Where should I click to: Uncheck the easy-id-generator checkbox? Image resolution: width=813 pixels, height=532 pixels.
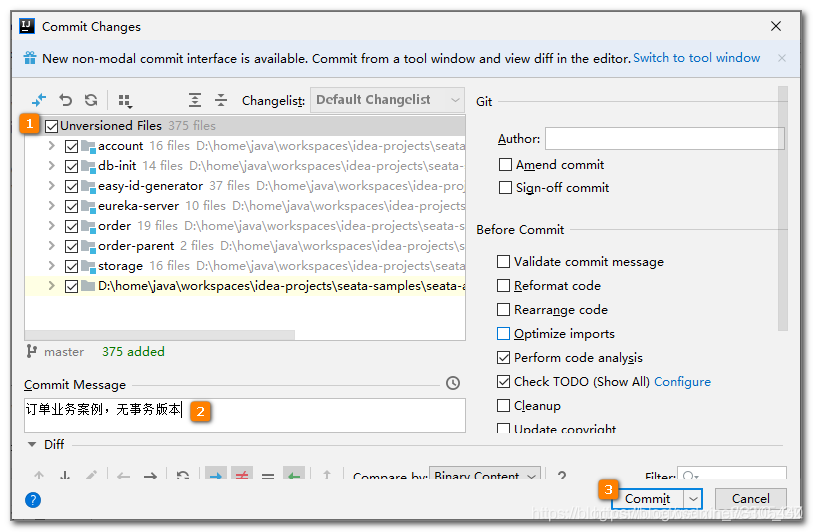pyautogui.click(x=72, y=186)
